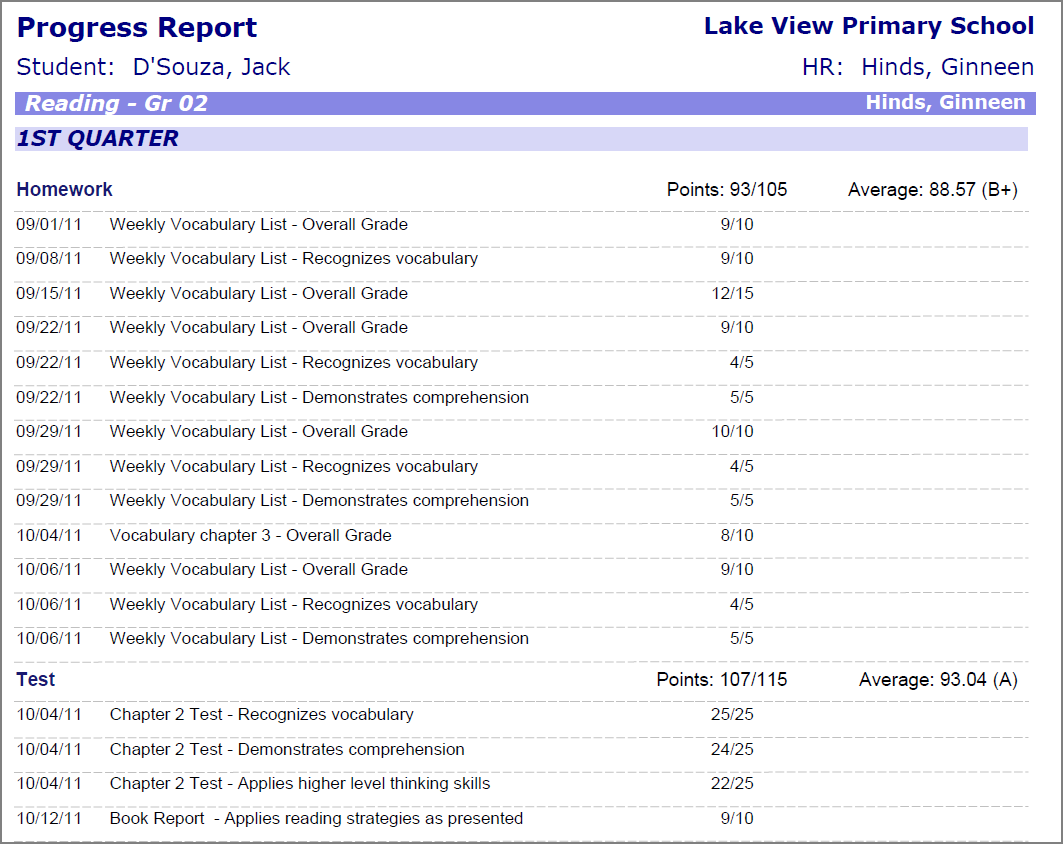Screen dimensions: 1063x844
Task: Select the "Homework" section heading
Action: [64, 189]
